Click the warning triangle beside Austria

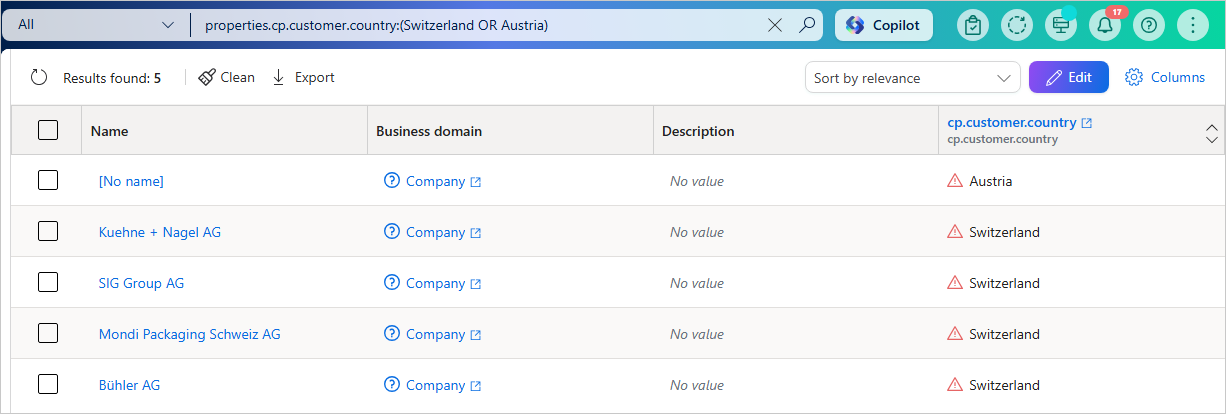(x=955, y=181)
